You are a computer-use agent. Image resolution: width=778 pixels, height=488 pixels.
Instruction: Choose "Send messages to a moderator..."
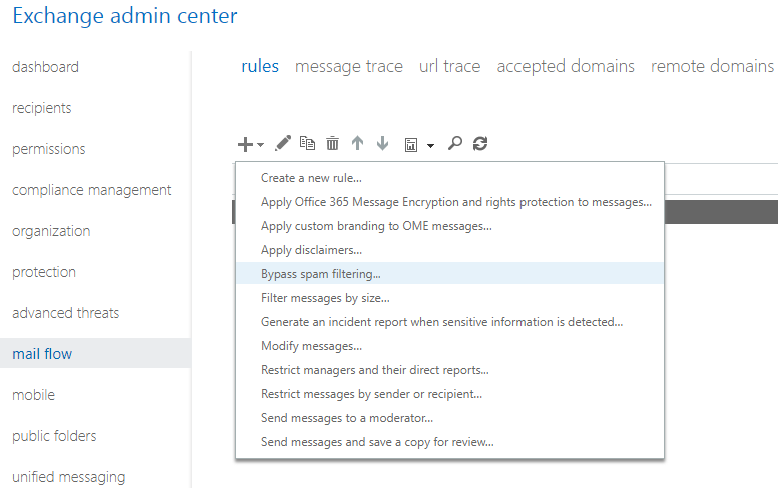[347, 418]
